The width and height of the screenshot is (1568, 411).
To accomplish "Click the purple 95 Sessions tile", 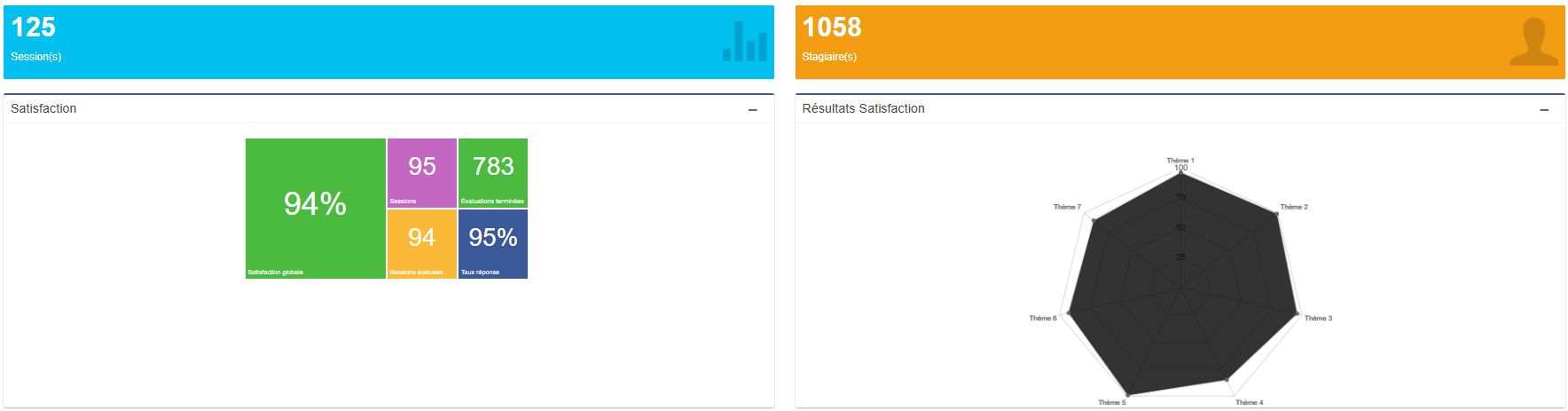I will 422,172.
